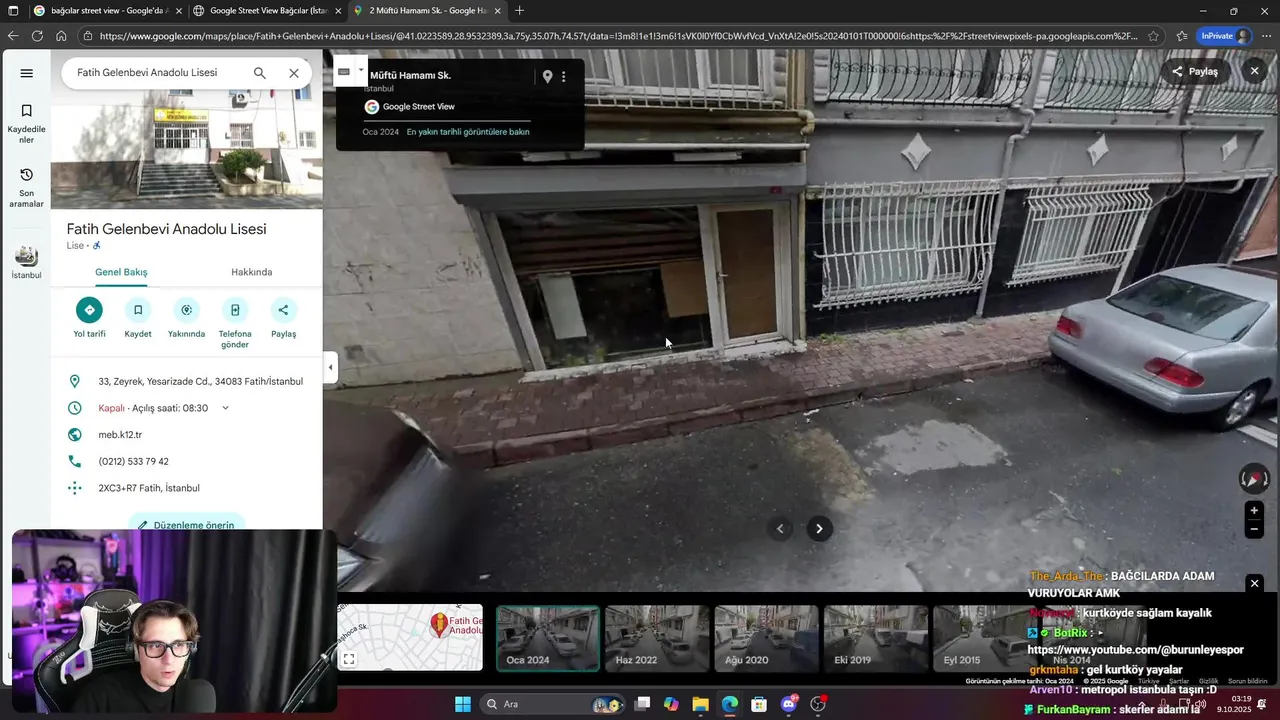The width and height of the screenshot is (1280, 720).
Task: Close the bağcılar street view tab
Action: (178, 11)
